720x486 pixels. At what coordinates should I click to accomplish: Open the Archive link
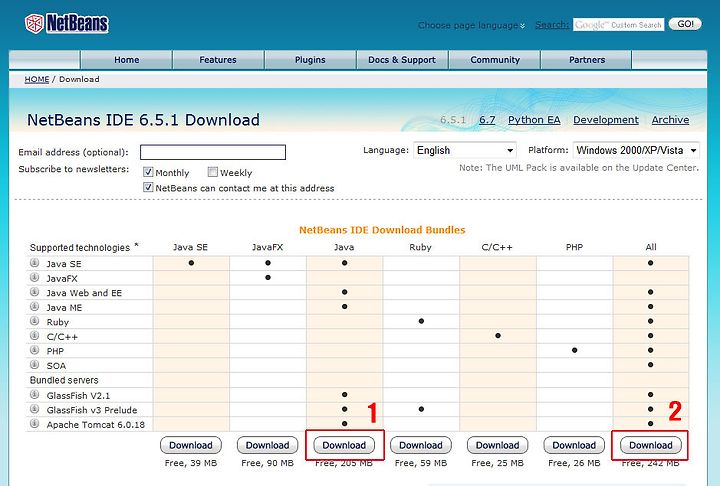670,119
